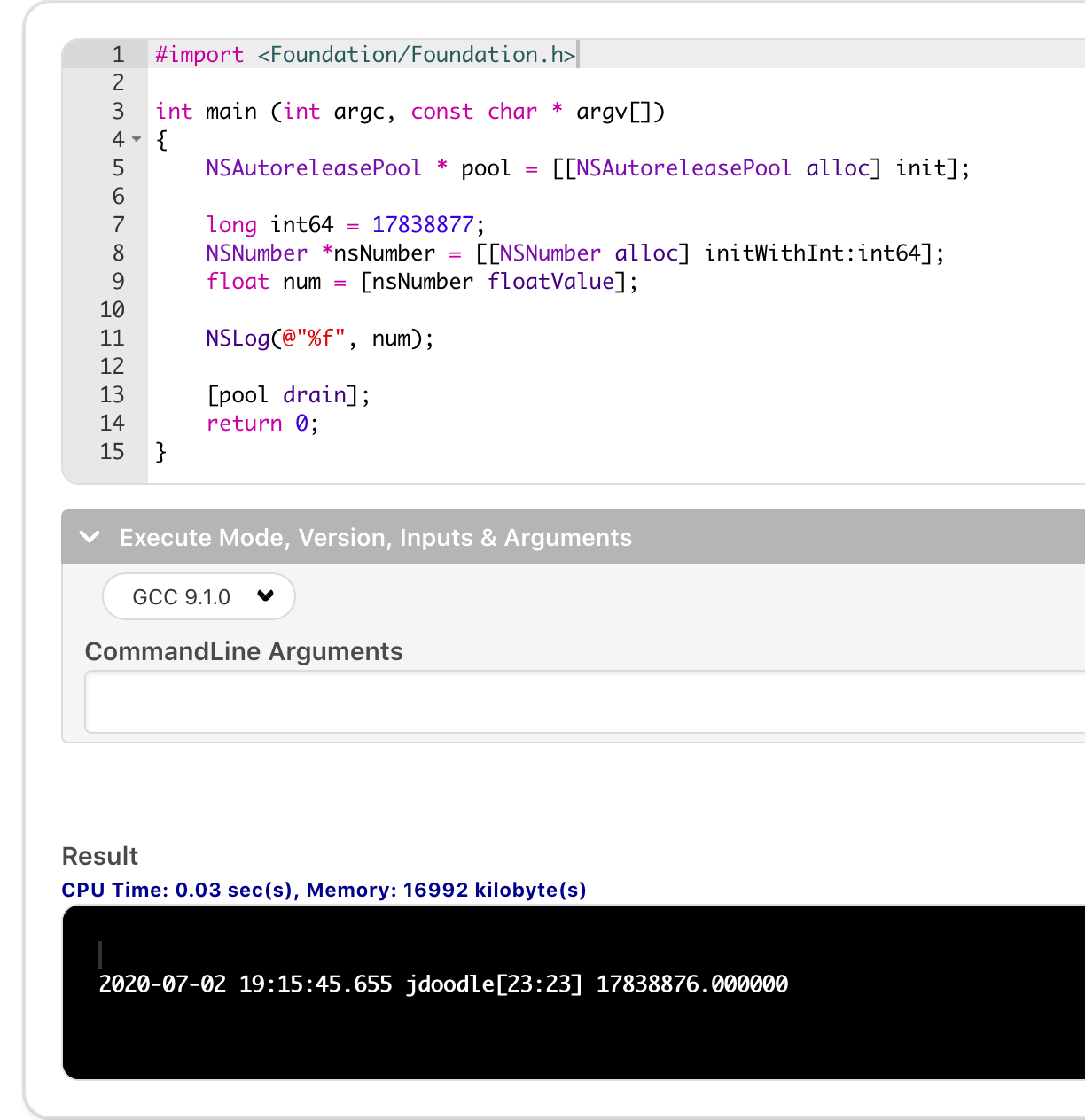Click the code fold arrow beside line 4
Image resolution: width=1085 pixels, height=1120 pixels.
pos(135,140)
